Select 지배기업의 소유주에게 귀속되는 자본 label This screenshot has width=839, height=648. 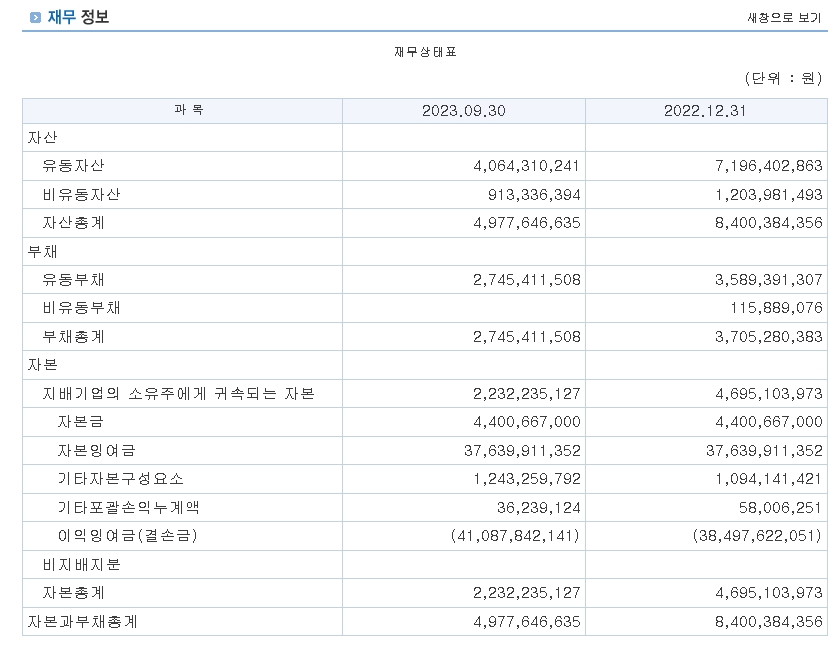[178, 394]
